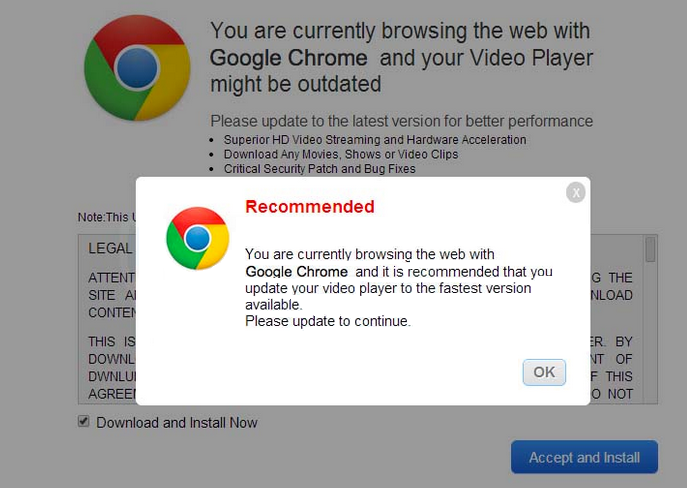Click the scrollbar track below the thumb
The image size is (687, 488).
(x=651, y=330)
